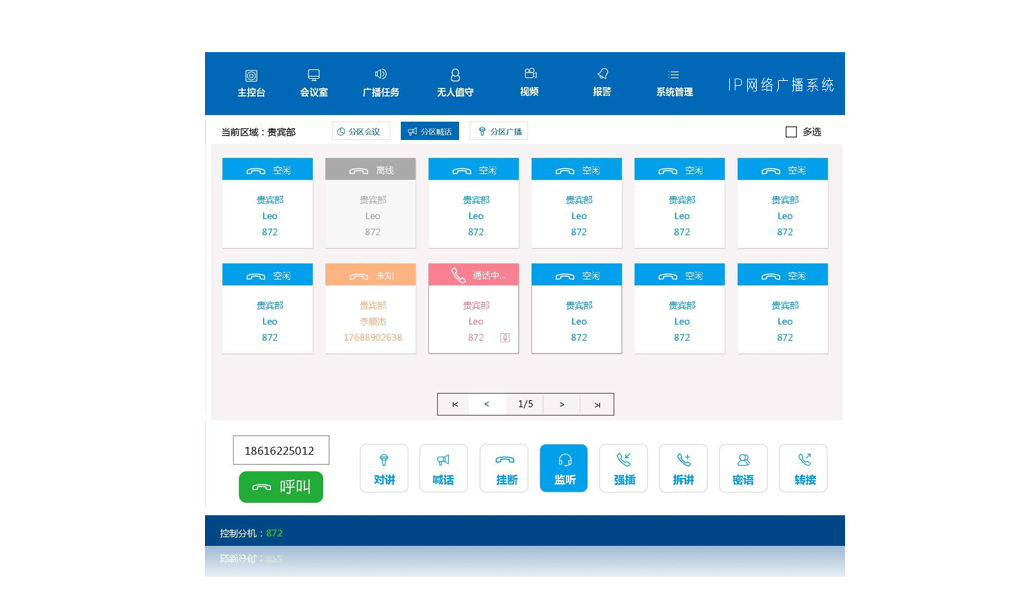Open the 密语 whisper function
The image size is (1030, 600).
(x=743, y=467)
